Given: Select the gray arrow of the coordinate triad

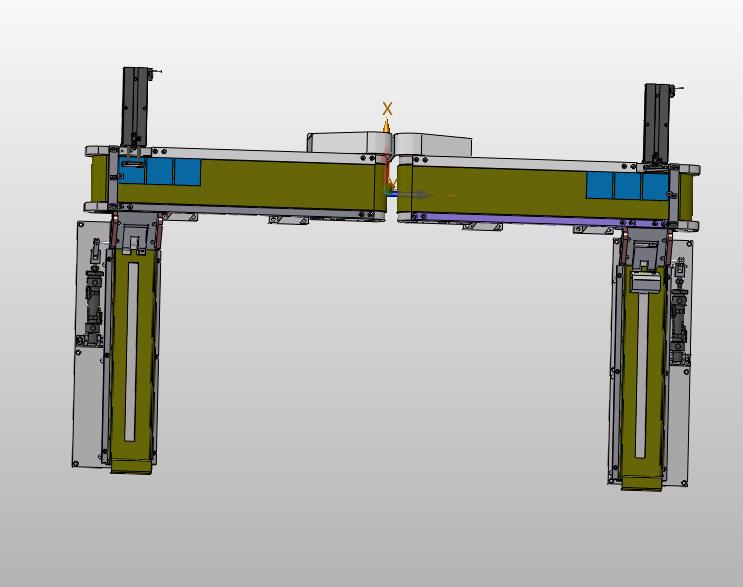Looking at the screenshot, I should (413, 195).
